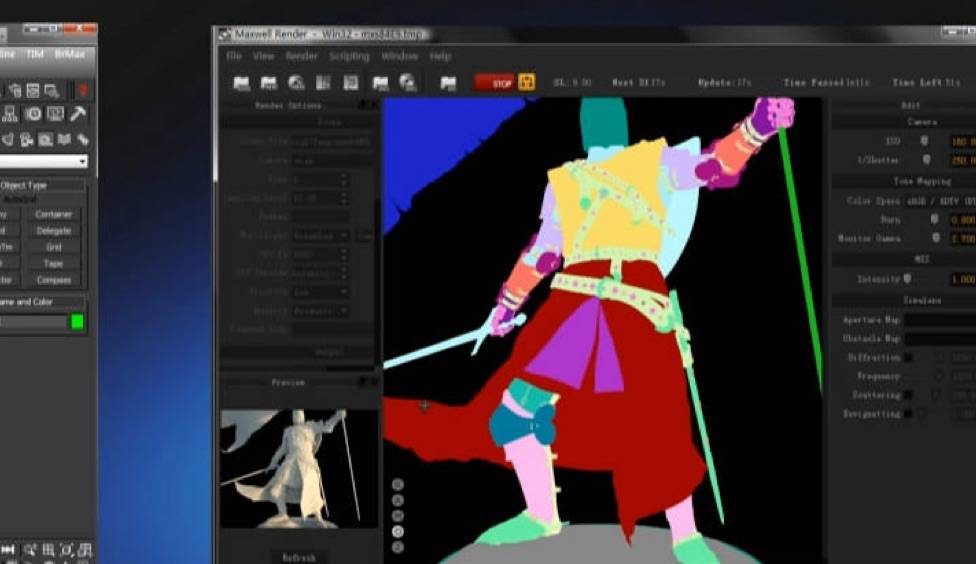Click the Lights category icon in 3ds Max
Viewport: 976px width, 564px height.
[x=8, y=139]
